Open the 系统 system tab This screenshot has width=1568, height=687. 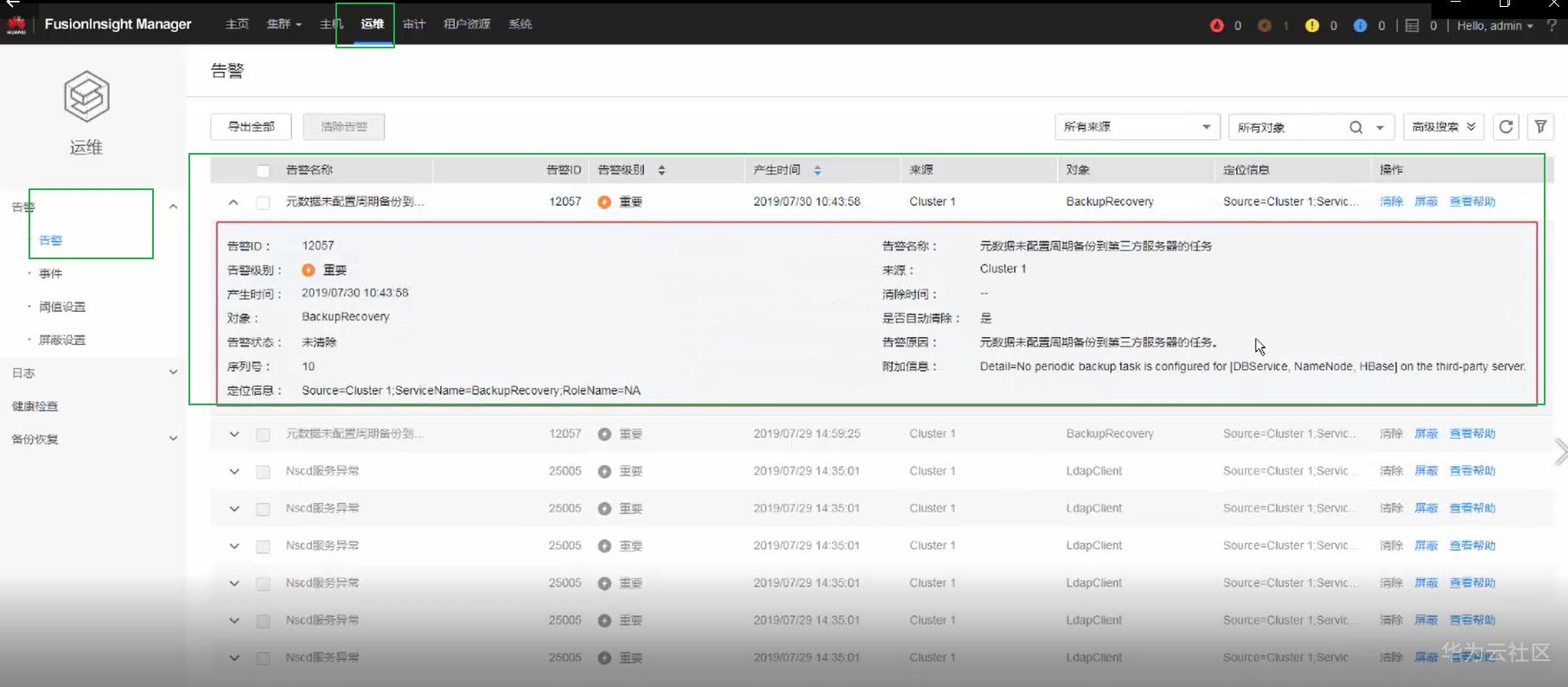pos(520,24)
